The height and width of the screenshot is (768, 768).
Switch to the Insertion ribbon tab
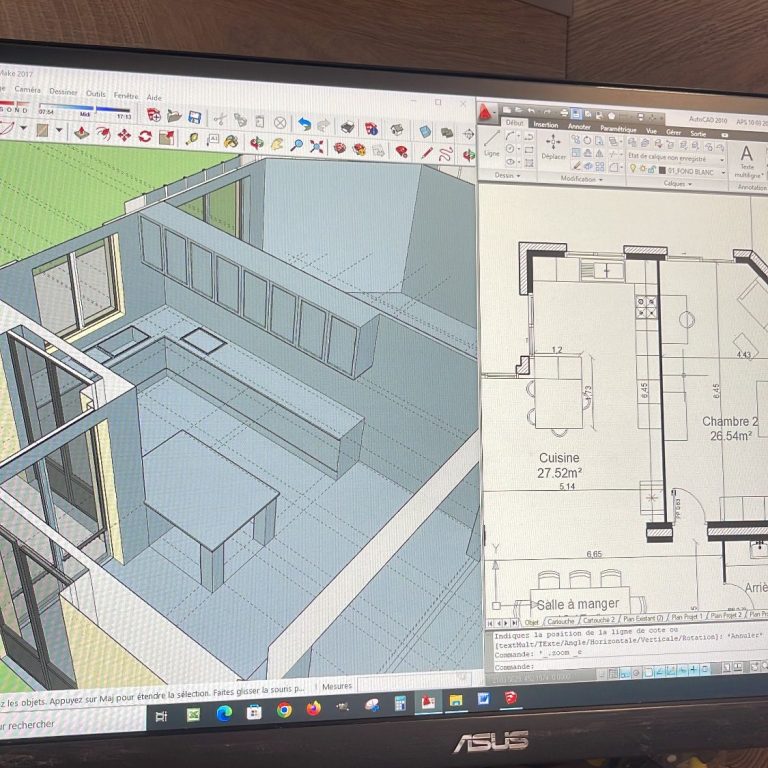[546, 125]
